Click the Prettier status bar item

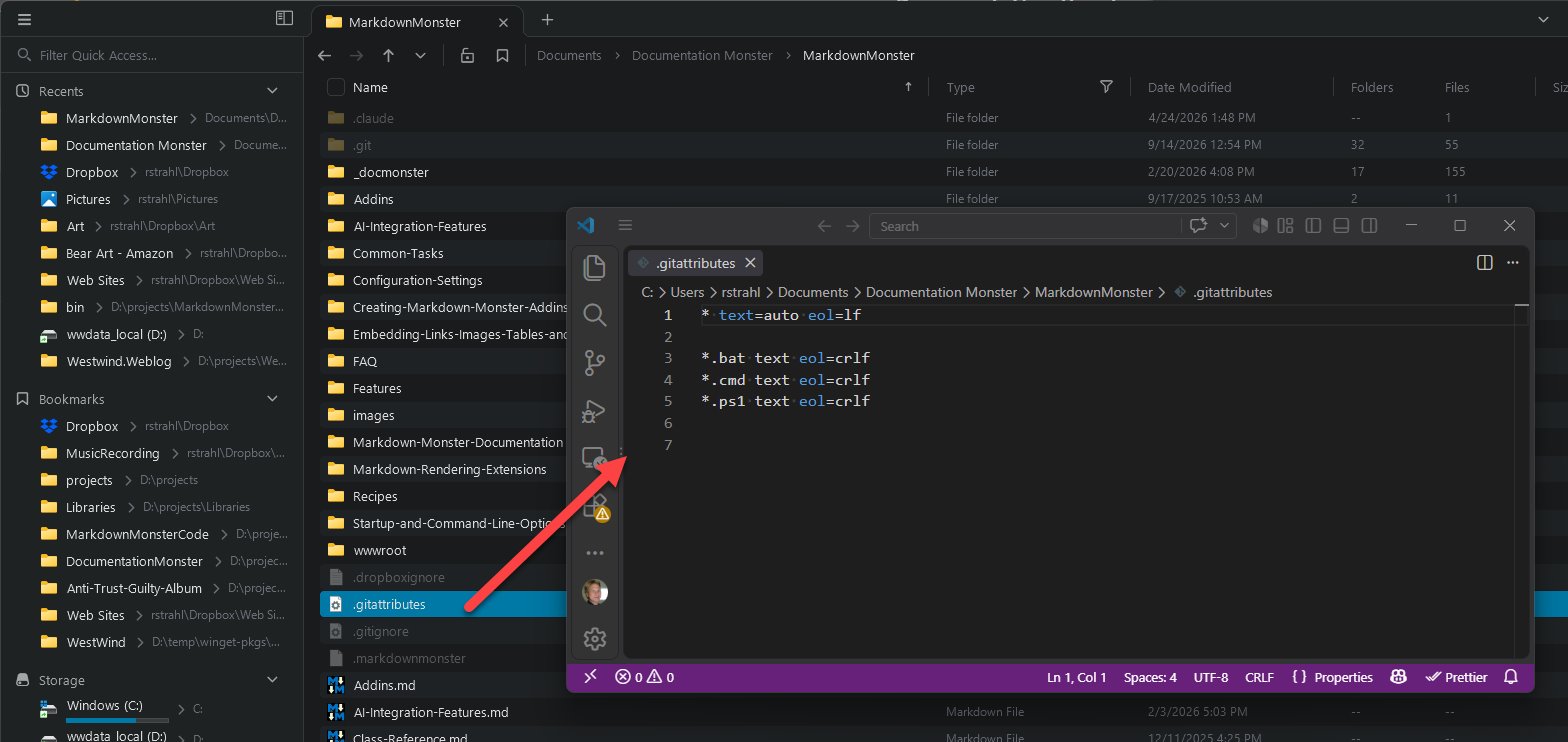pos(1456,677)
